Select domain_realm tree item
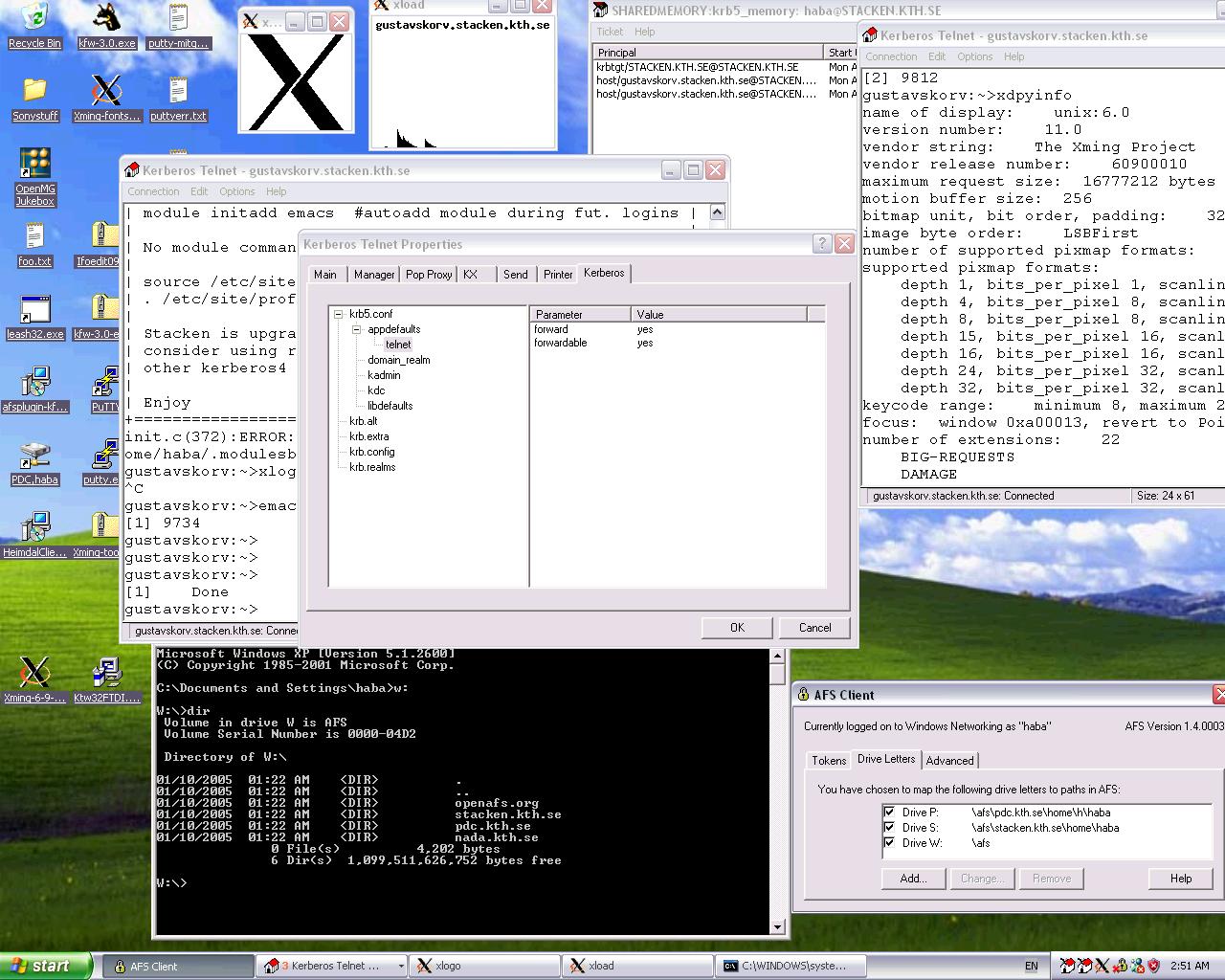 coord(399,360)
